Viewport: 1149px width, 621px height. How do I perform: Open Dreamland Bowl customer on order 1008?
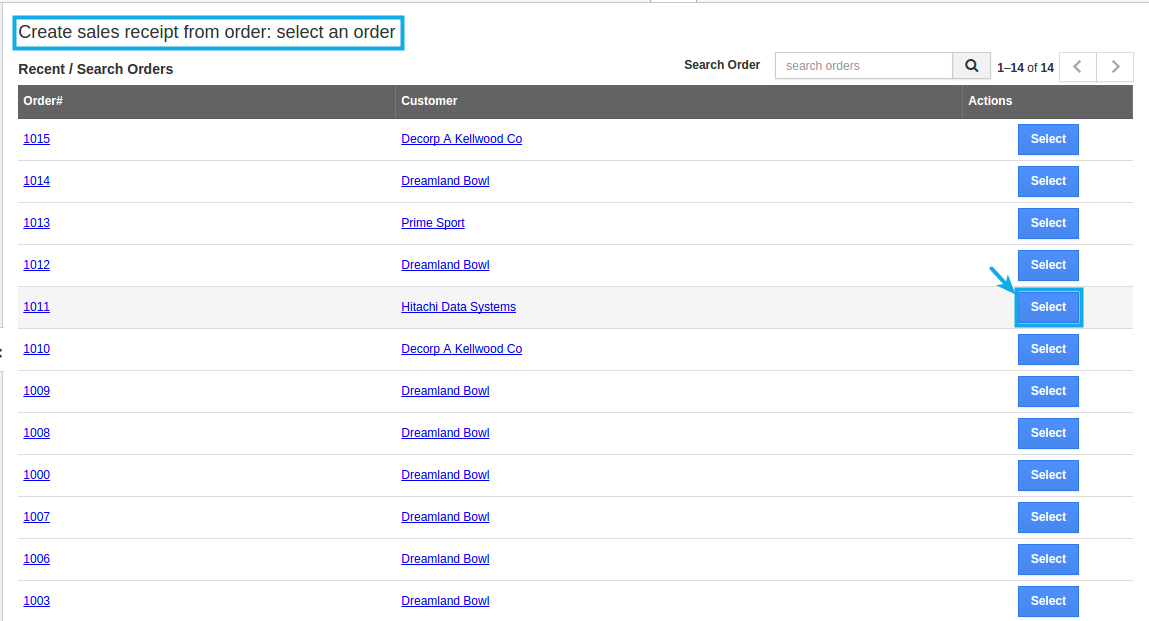[x=445, y=433]
